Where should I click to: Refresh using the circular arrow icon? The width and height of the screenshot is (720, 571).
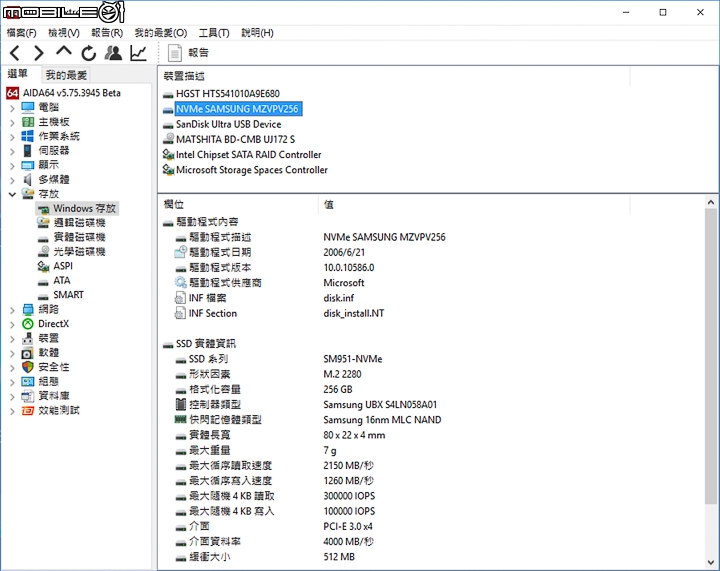89,53
